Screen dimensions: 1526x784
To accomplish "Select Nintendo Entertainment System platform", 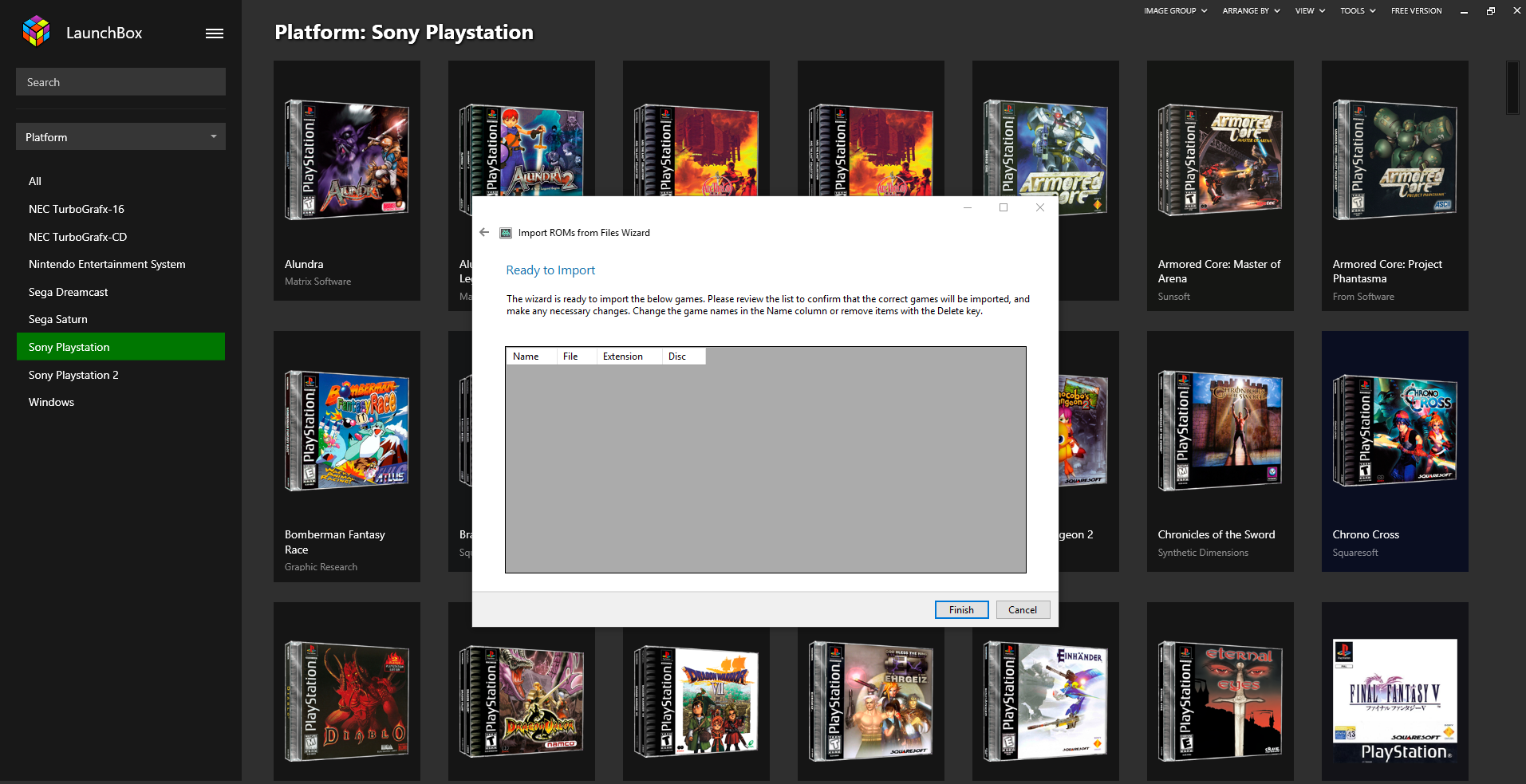I will [x=120, y=264].
